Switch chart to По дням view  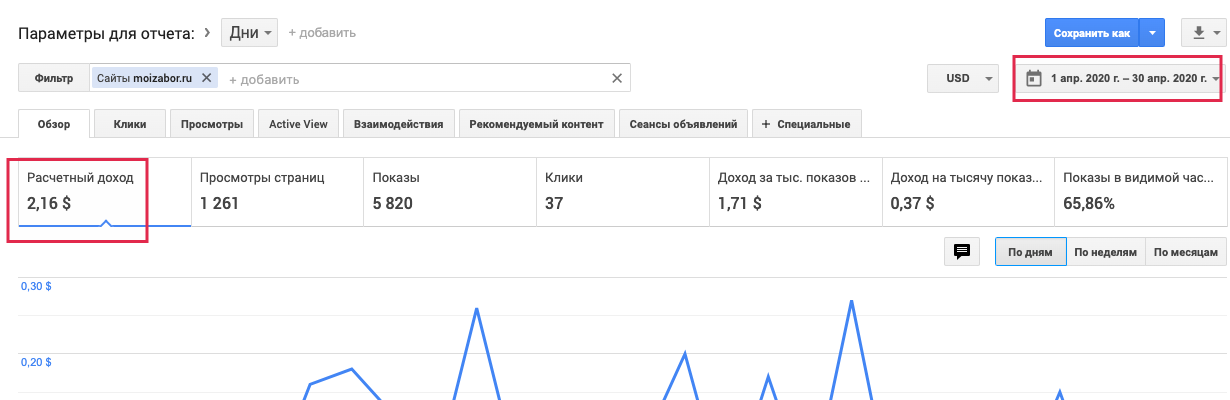[x=1030, y=252]
